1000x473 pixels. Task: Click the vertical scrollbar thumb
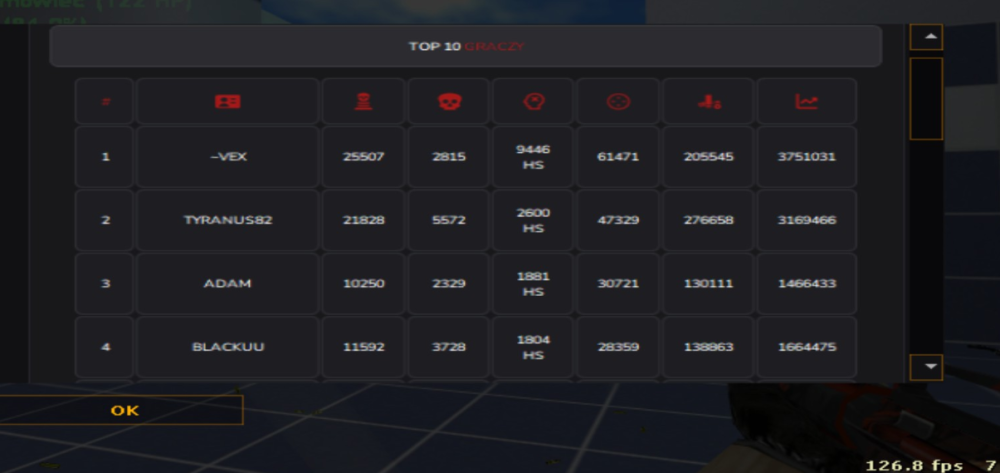tap(926, 99)
